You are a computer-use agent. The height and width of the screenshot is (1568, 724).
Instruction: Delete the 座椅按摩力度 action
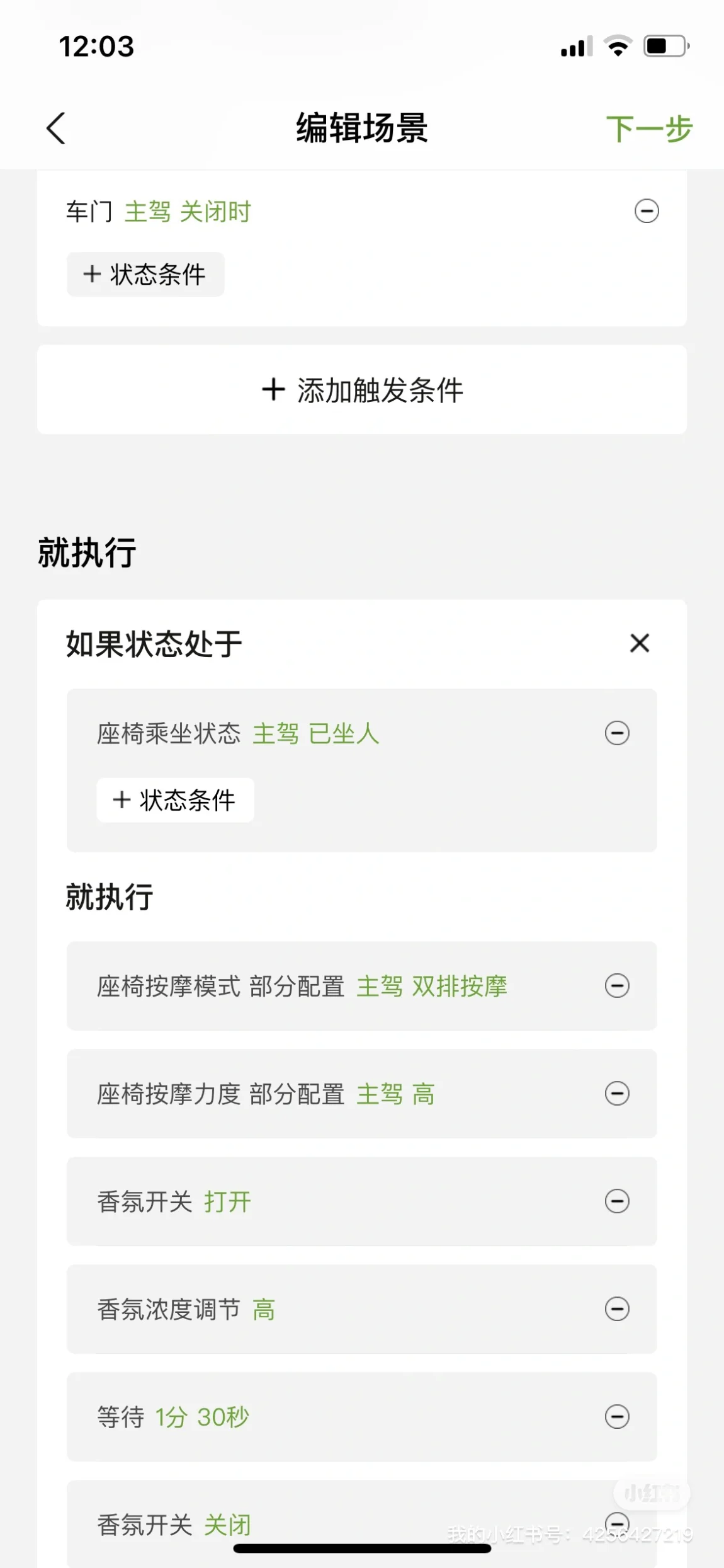click(617, 1094)
